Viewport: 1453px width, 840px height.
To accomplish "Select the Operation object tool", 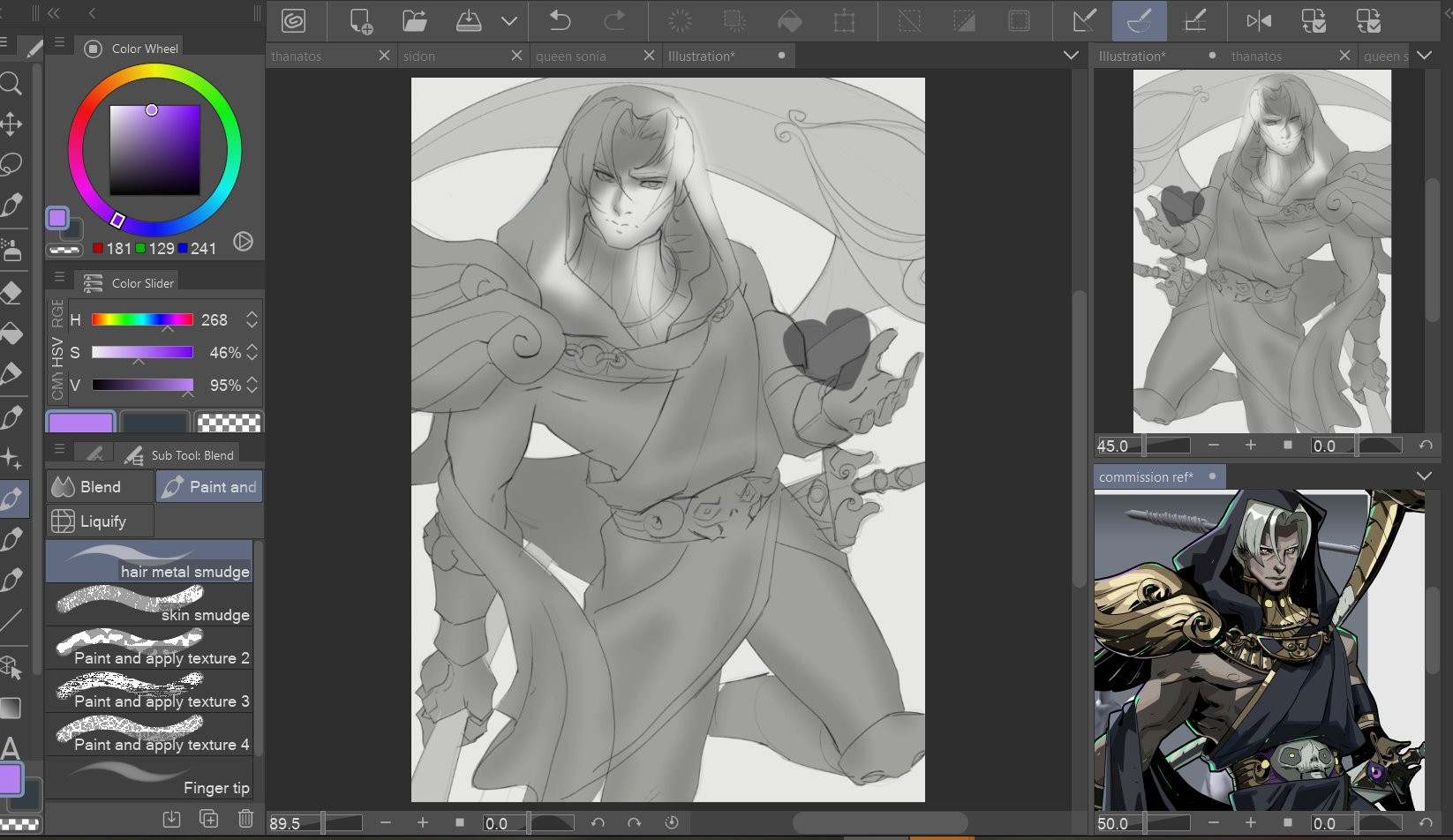I will pos(11,668).
